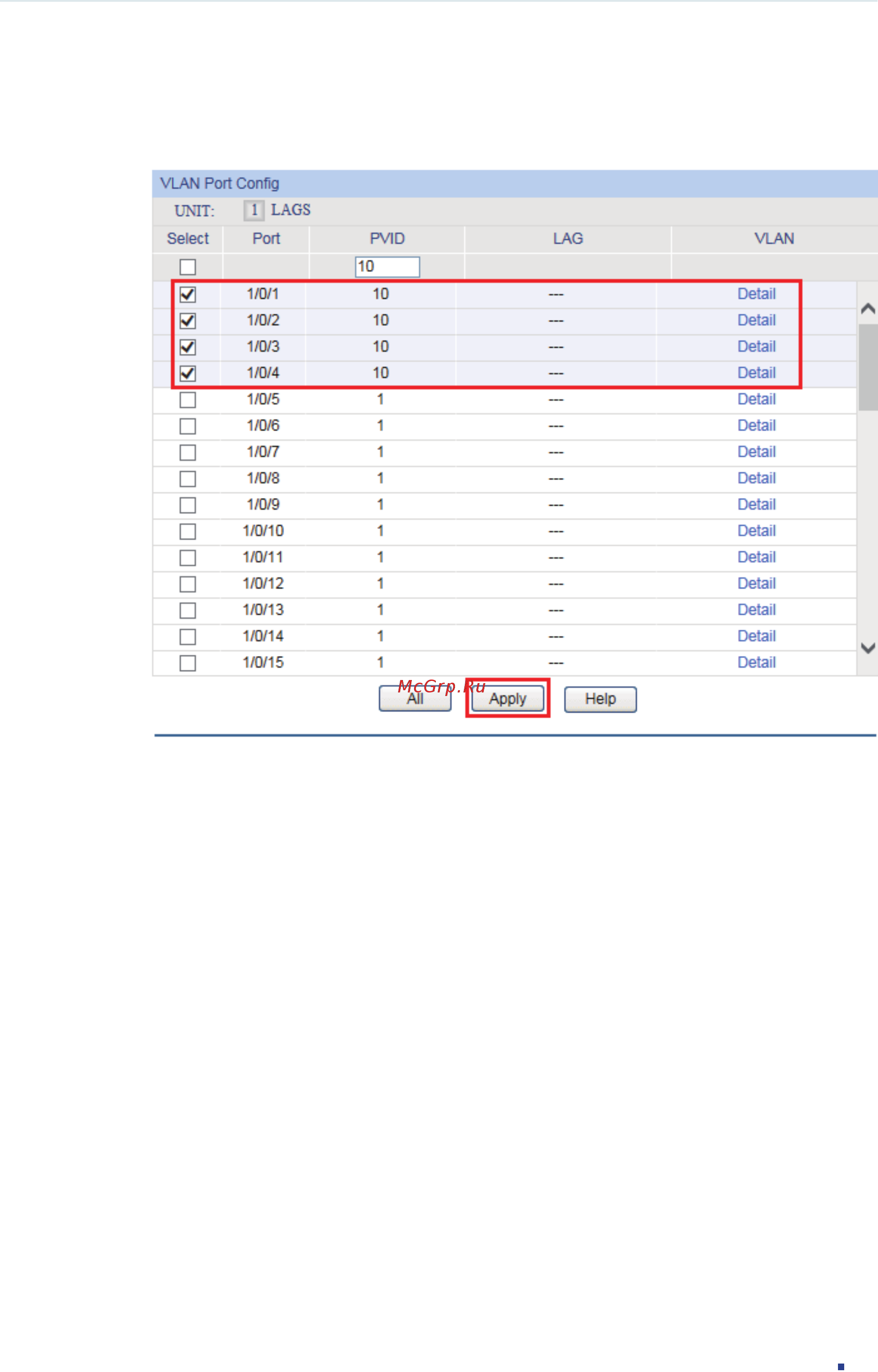878x1372 pixels.
Task: Check the checkbox for port 1/0/12
Action: pos(188,584)
